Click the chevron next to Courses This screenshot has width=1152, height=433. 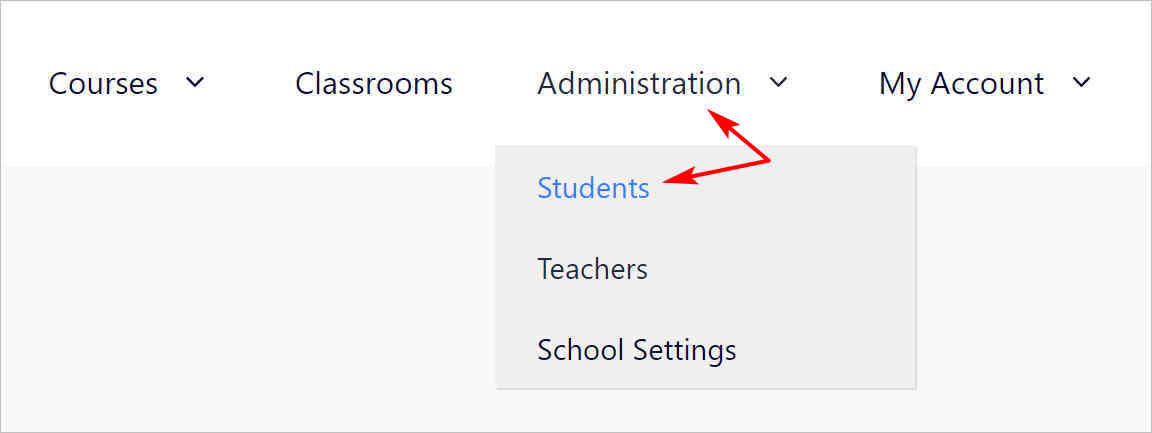click(x=195, y=82)
